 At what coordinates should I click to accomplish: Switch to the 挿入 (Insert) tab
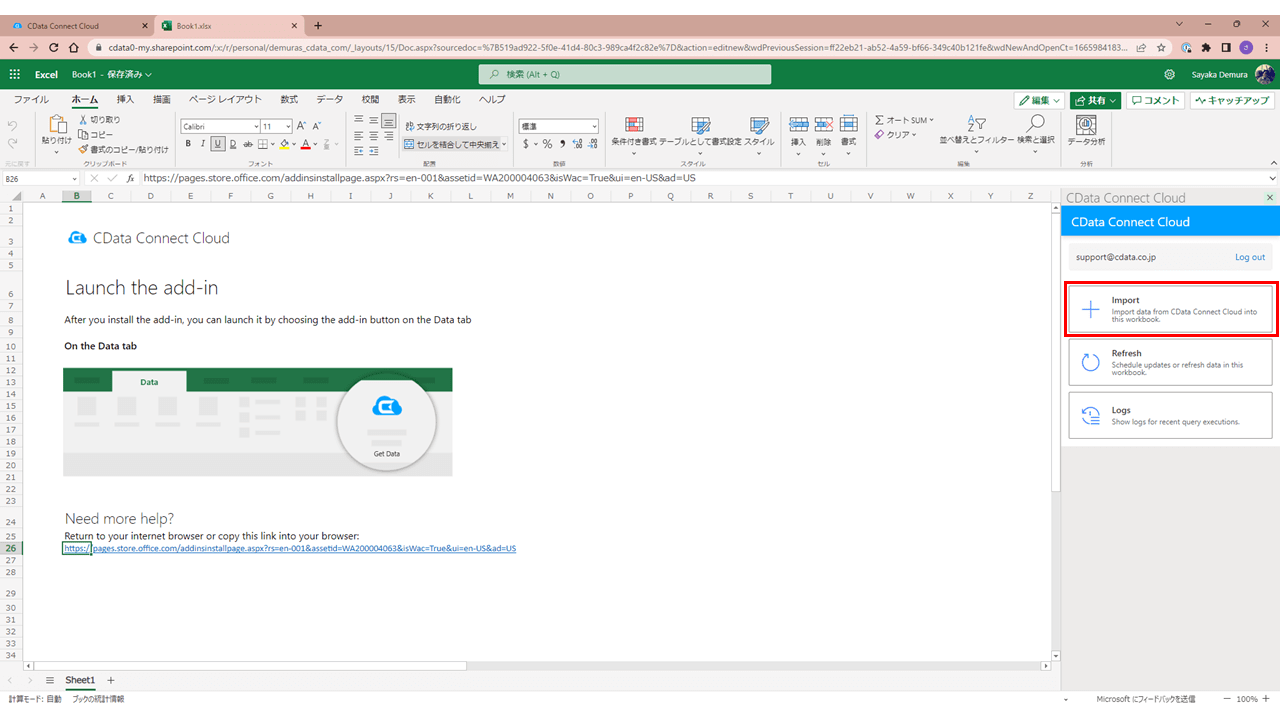point(125,99)
